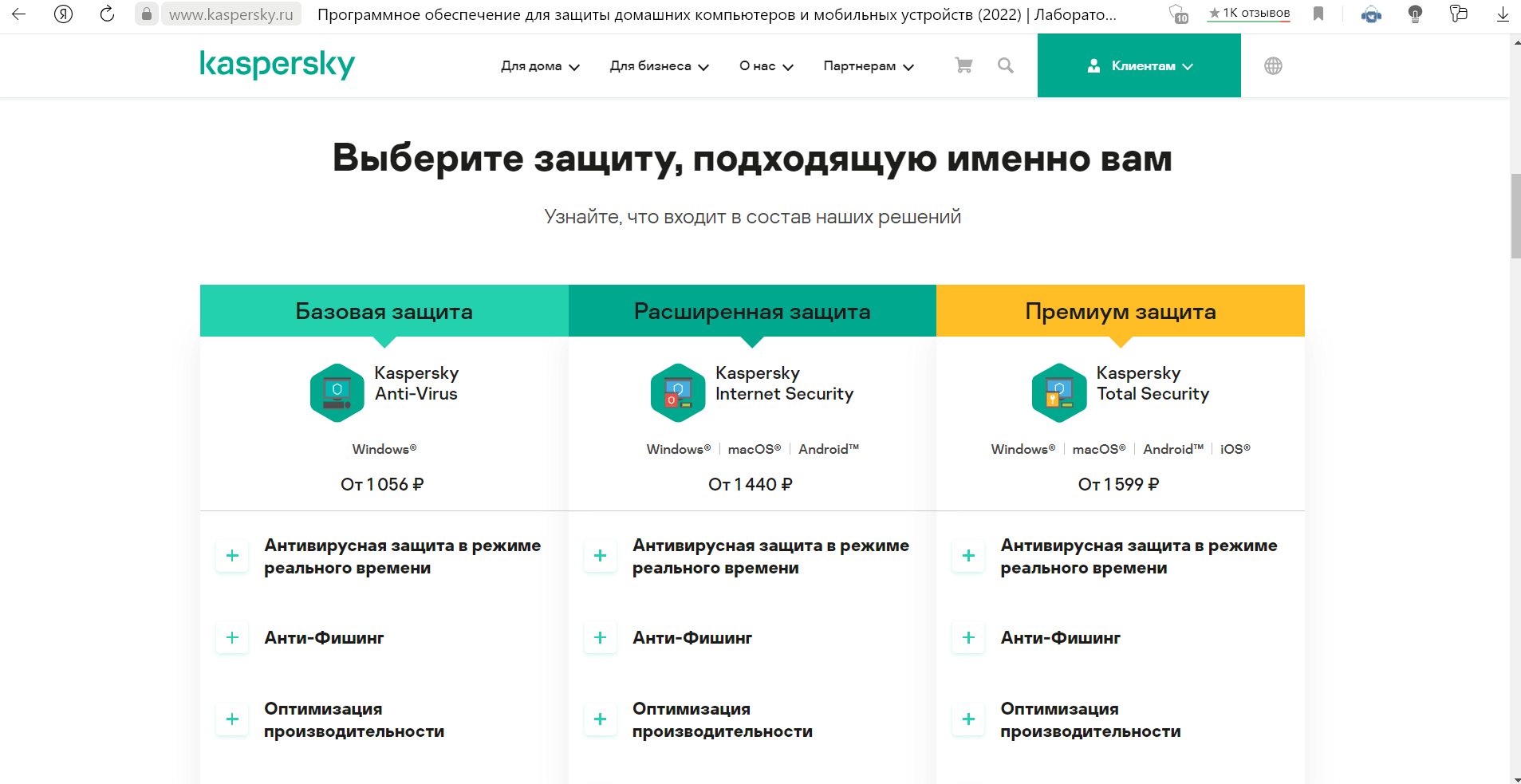
Task: Click Windows® label under Total Security
Action: pyautogui.click(x=1023, y=449)
